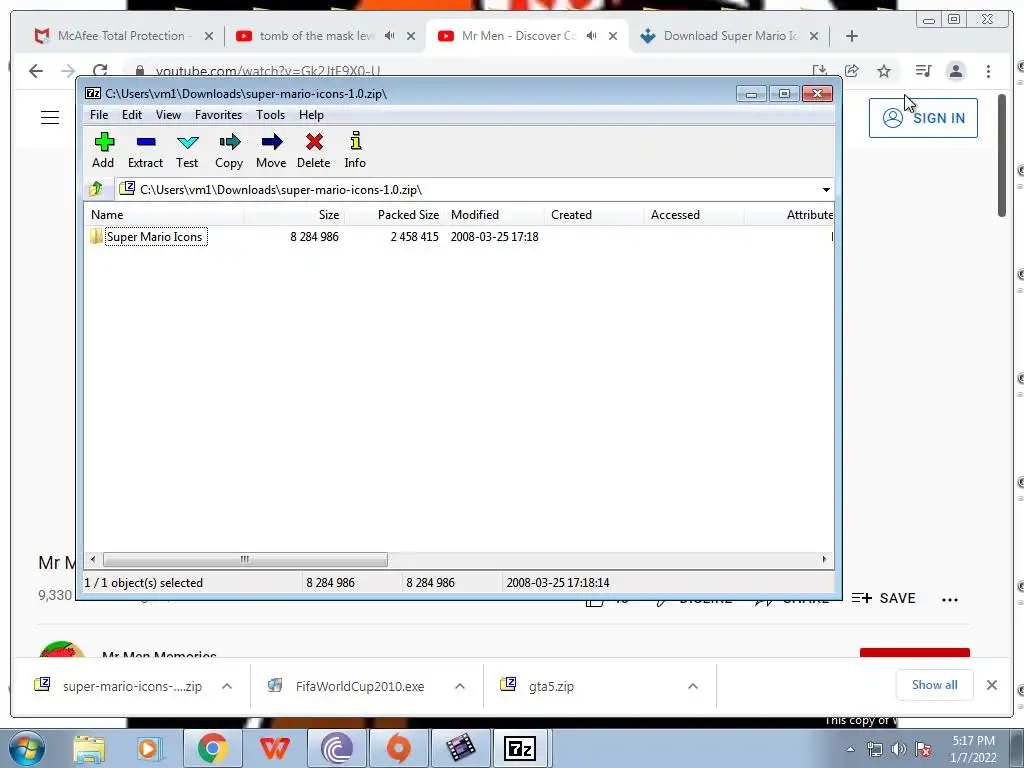Open the Help menu in 7-Zip
1024x768 pixels.
coord(312,115)
